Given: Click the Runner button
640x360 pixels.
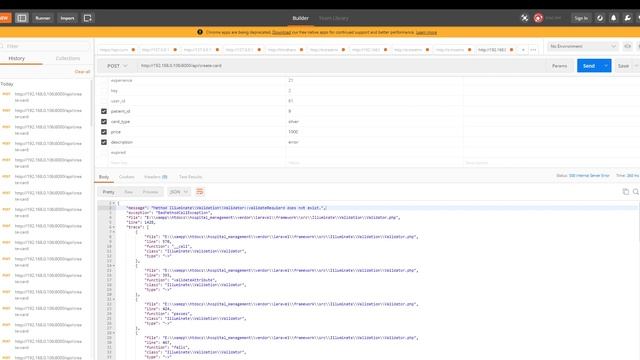Looking at the screenshot, I should tap(42, 18).
